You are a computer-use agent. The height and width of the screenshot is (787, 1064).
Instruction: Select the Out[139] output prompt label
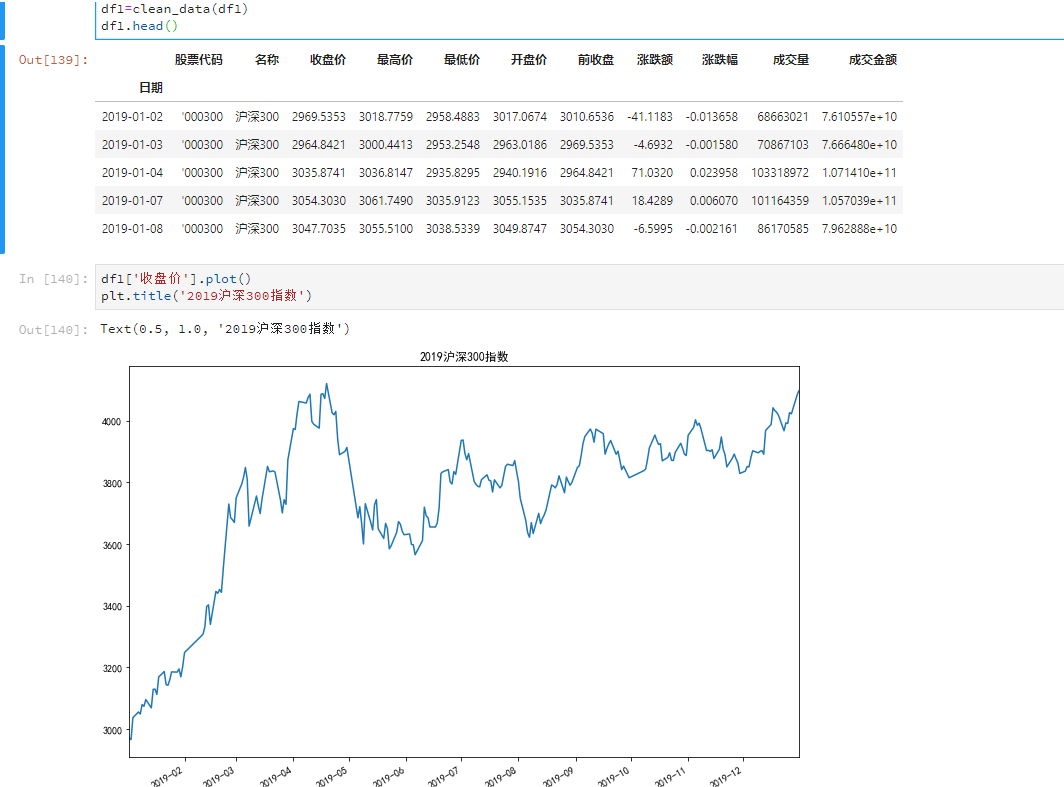54,60
